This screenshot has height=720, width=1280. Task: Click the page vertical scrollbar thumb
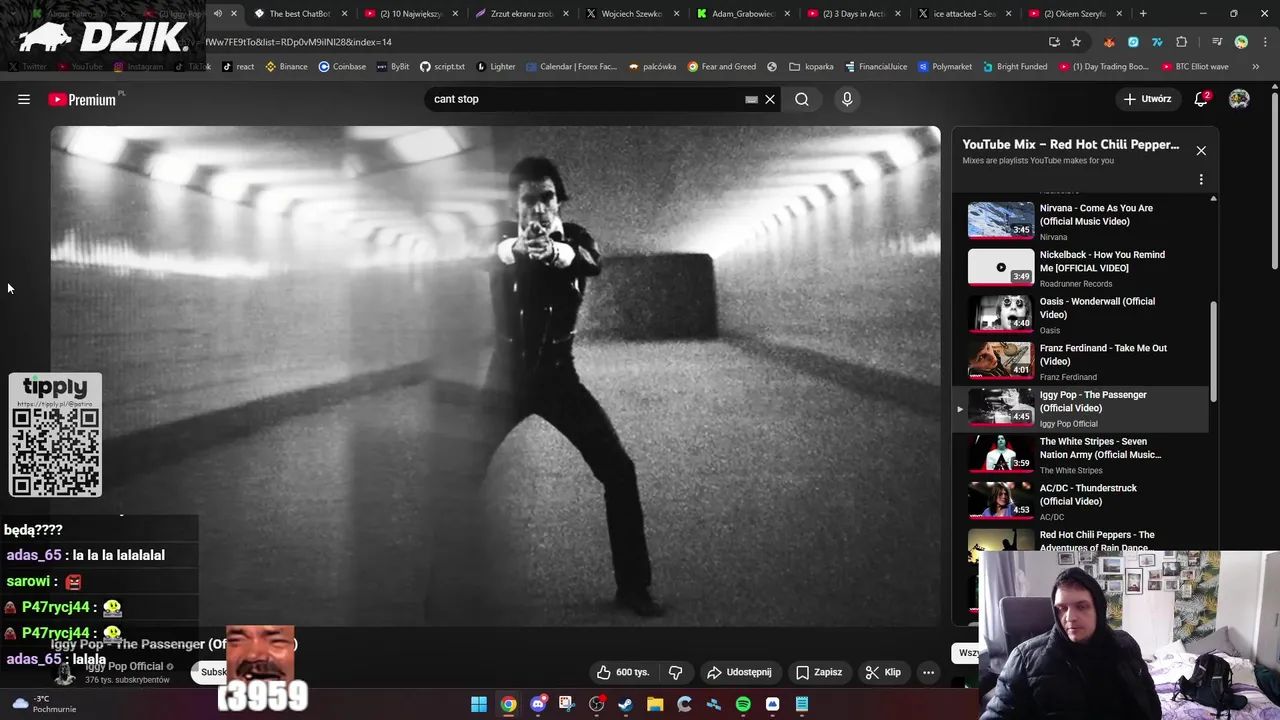click(x=1275, y=180)
